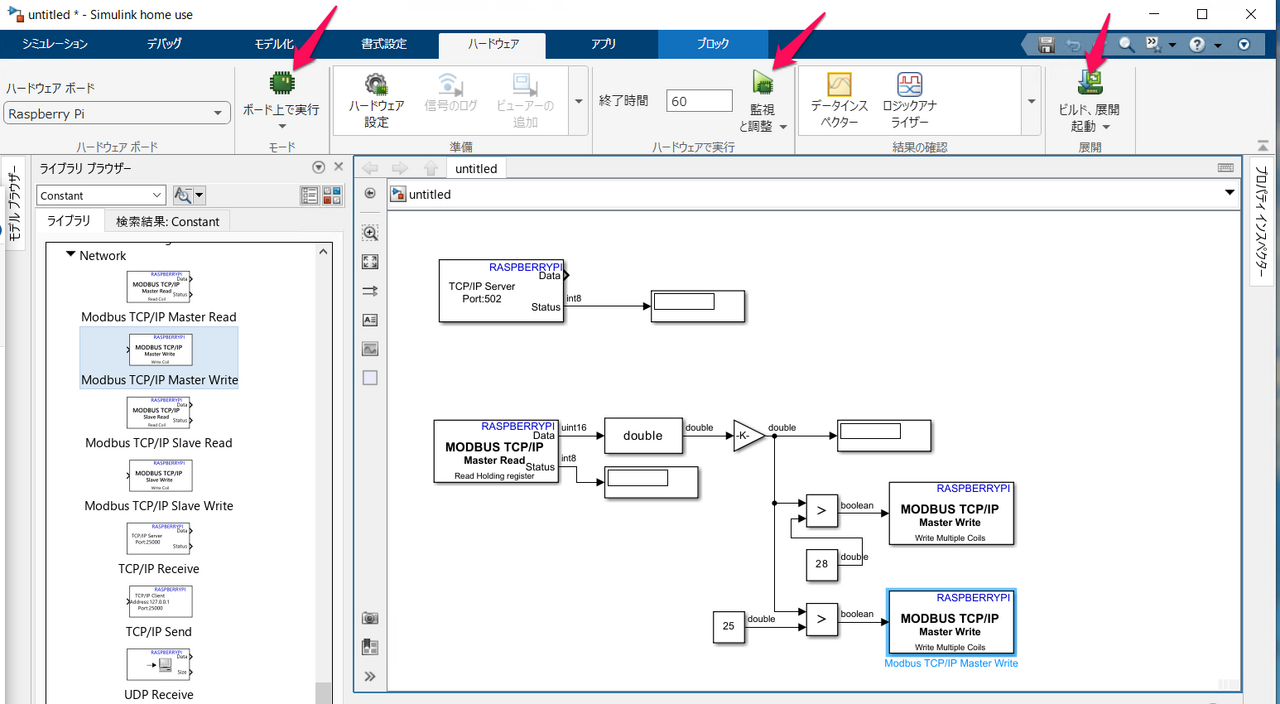The width and height of the screenshot is (1280, 704).
Task: Launch the Data Inspector (データインスペクター)
Action: click(838, 85)
